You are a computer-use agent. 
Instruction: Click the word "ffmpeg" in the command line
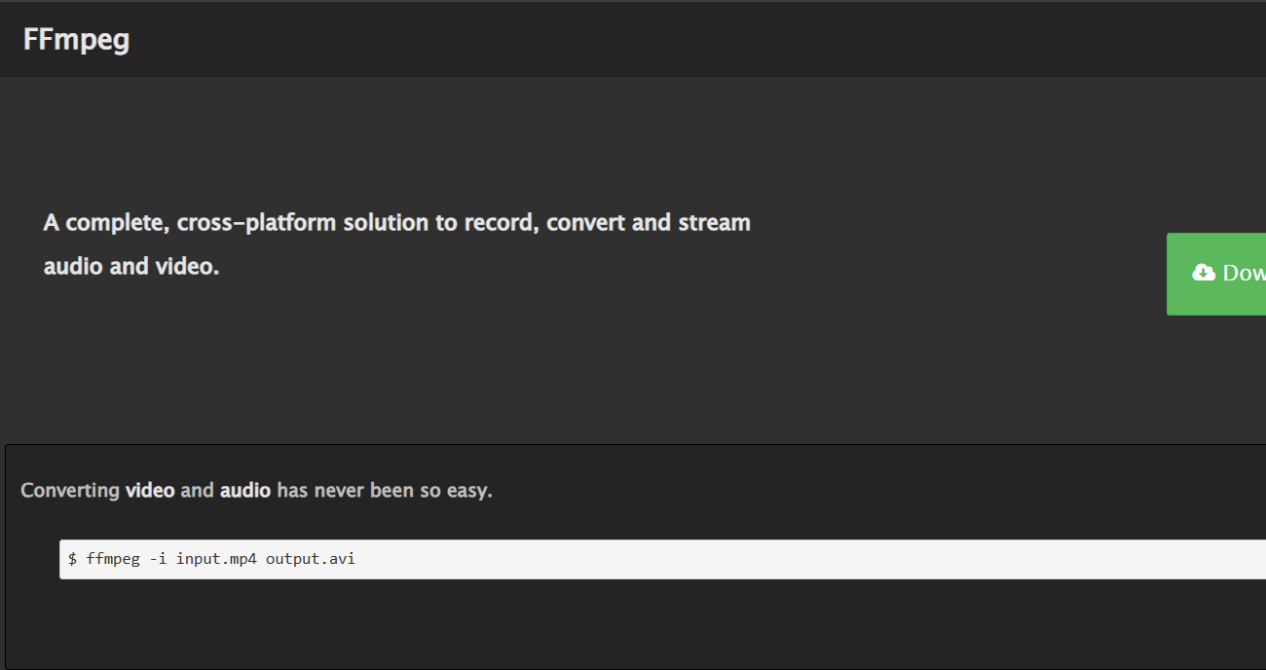(112, 559)
